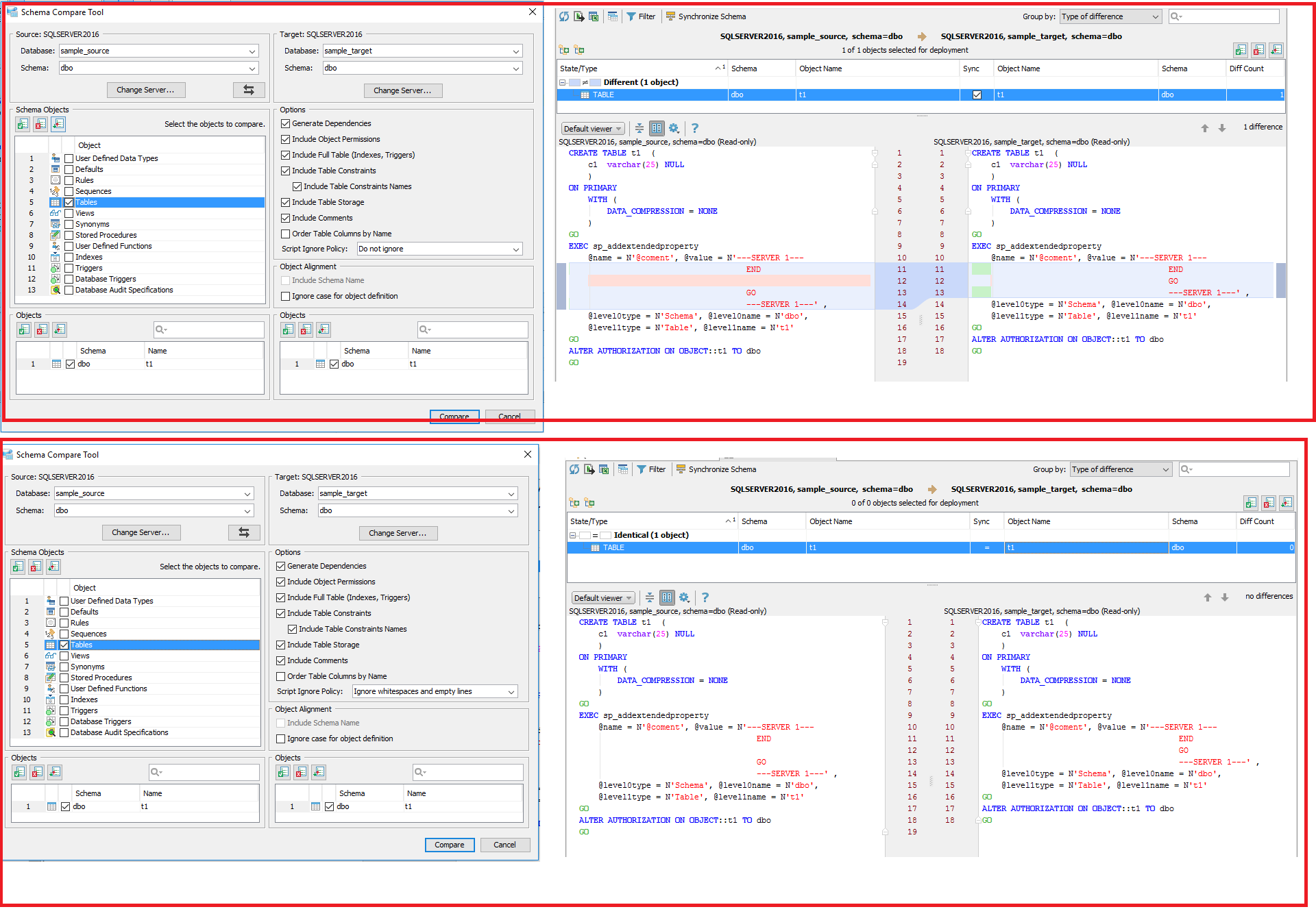This screenshot has height=918, width=1316.
Task: Click the lower dialog's Compare button
Action: [x=449, y=845]
